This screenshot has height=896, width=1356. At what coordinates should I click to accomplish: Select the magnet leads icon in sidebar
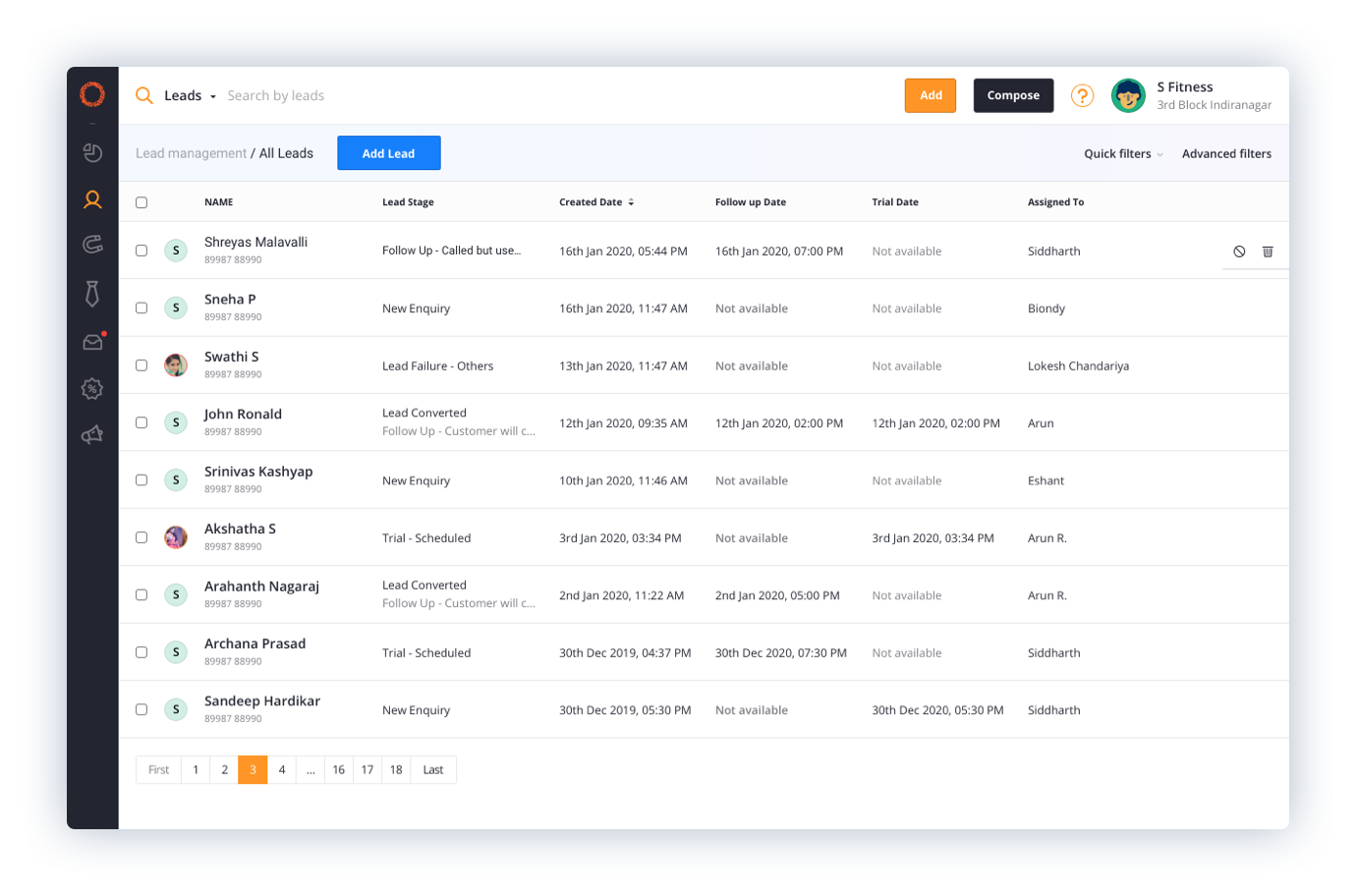click(x=92, y=245)
